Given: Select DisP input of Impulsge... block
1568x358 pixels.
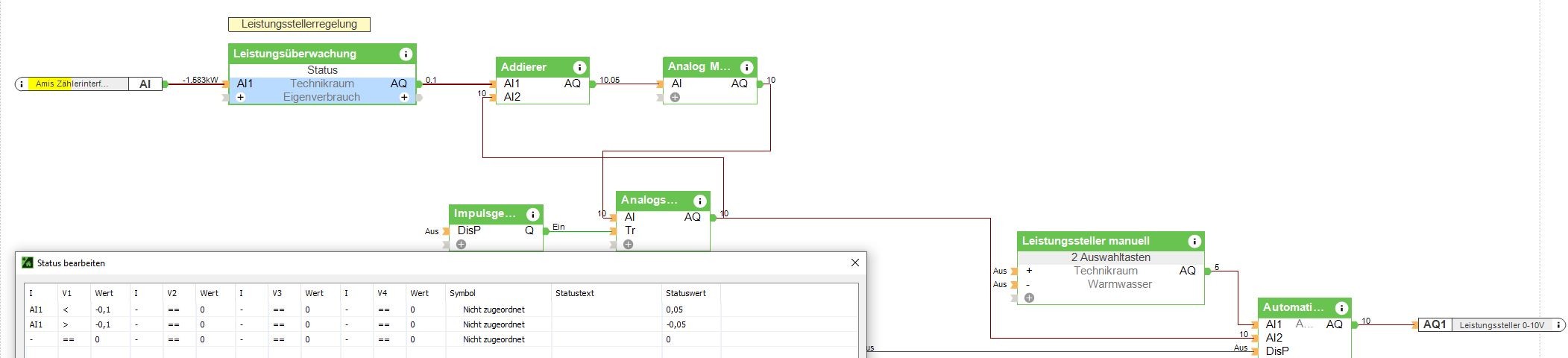Looking at the screenshot, I should coord(469,230).
